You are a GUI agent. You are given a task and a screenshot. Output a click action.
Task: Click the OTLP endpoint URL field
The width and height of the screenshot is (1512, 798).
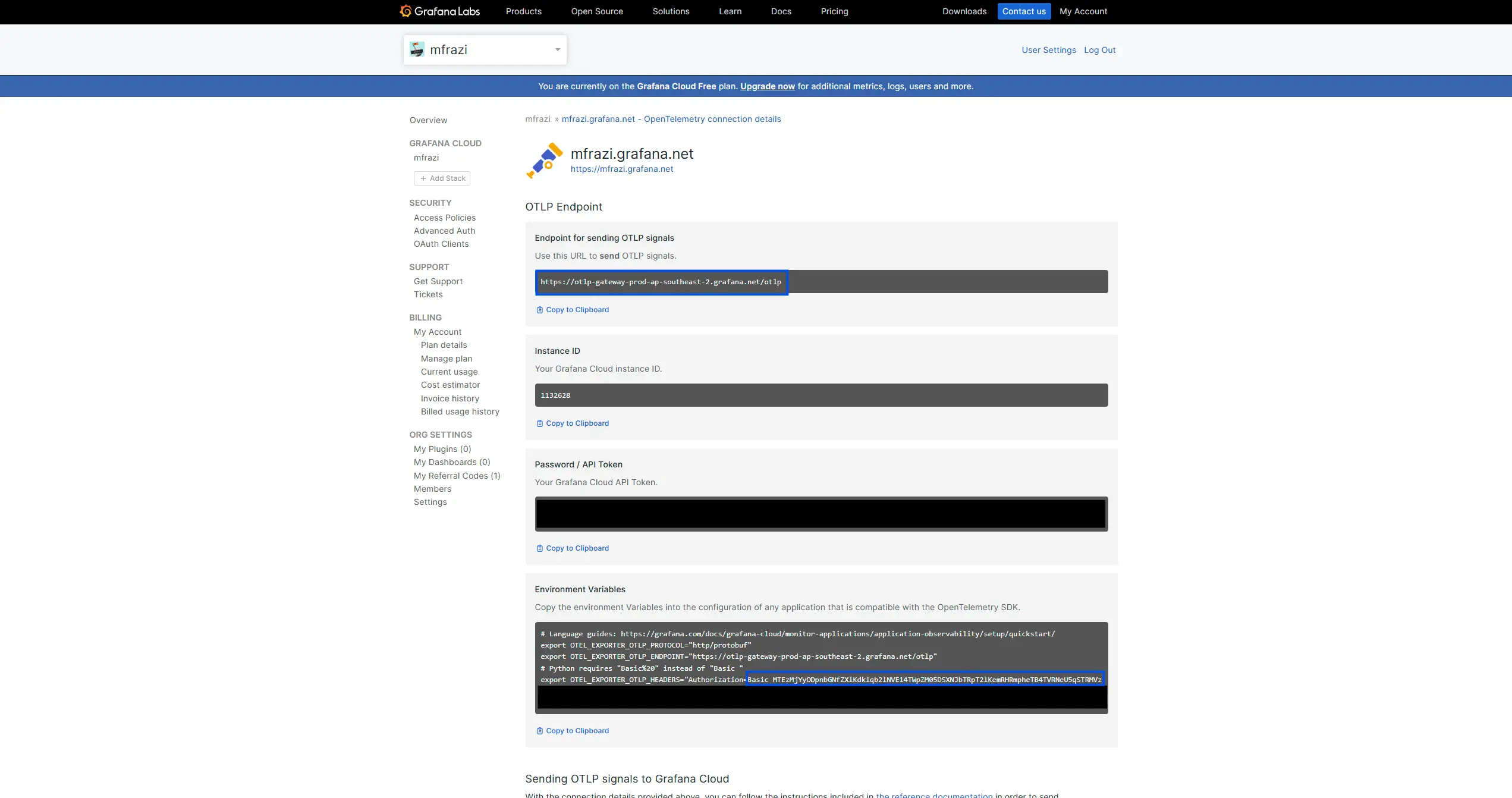(821, 282)
